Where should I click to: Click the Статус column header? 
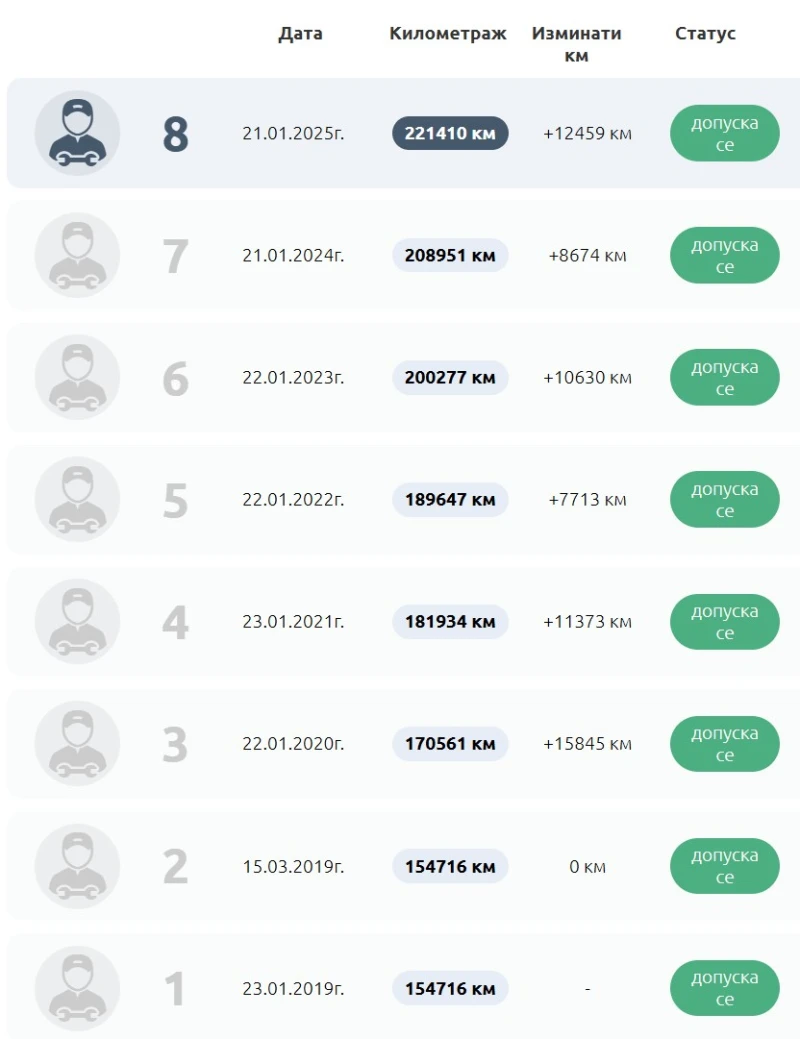[x=705, y=34]
